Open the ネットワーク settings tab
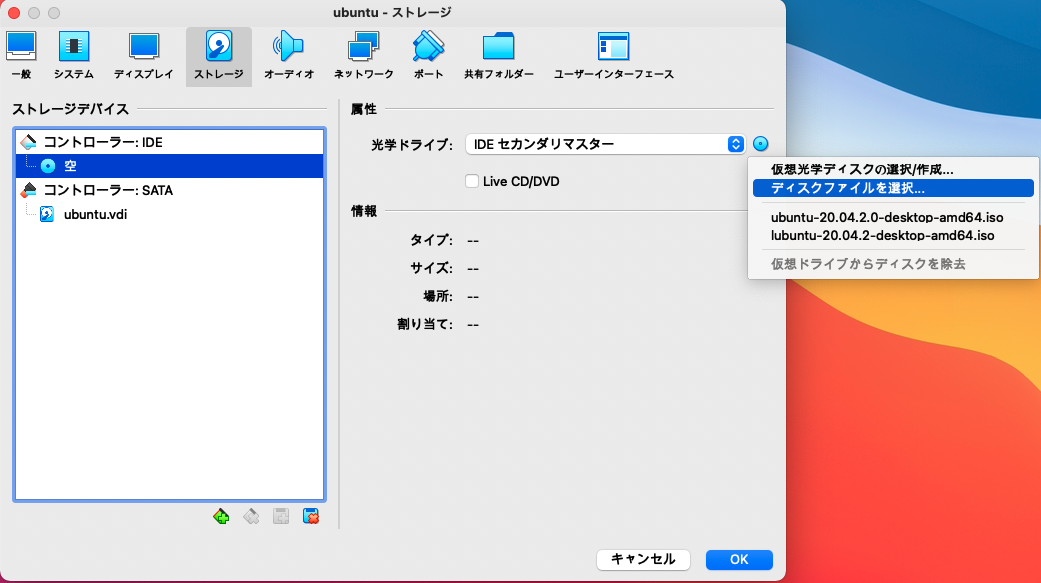Viewport: 1041px width, 583px height. coord(363,56)
